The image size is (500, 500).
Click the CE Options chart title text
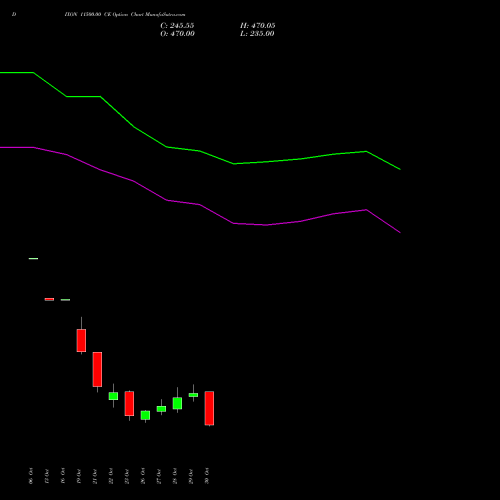pos(125,15)
